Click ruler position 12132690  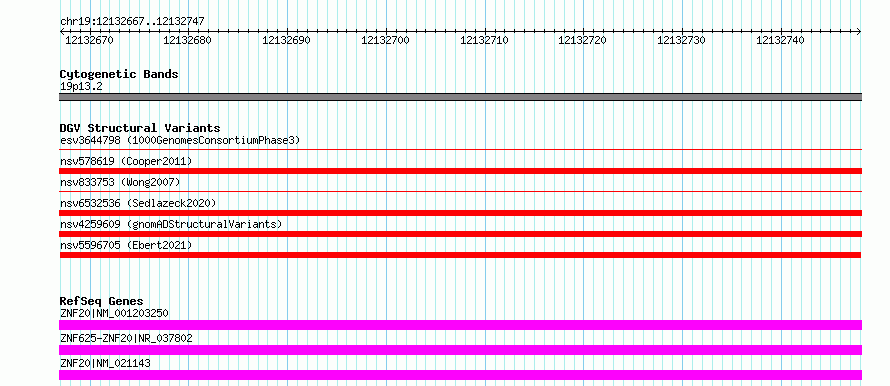tap(286, 40)
